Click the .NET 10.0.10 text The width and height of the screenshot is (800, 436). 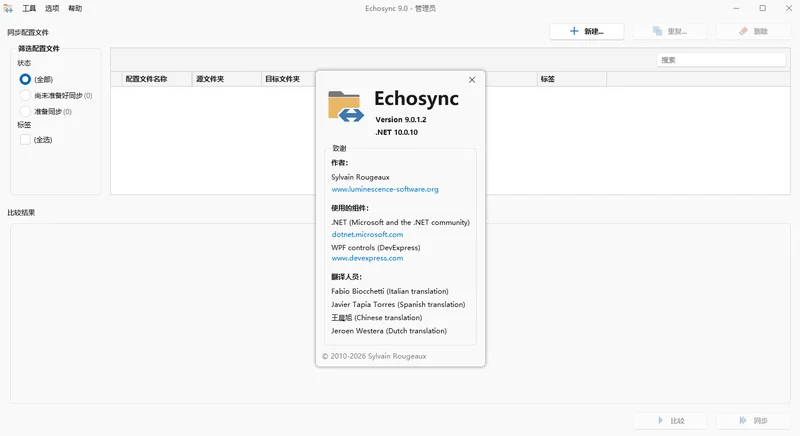coord(396,132)
